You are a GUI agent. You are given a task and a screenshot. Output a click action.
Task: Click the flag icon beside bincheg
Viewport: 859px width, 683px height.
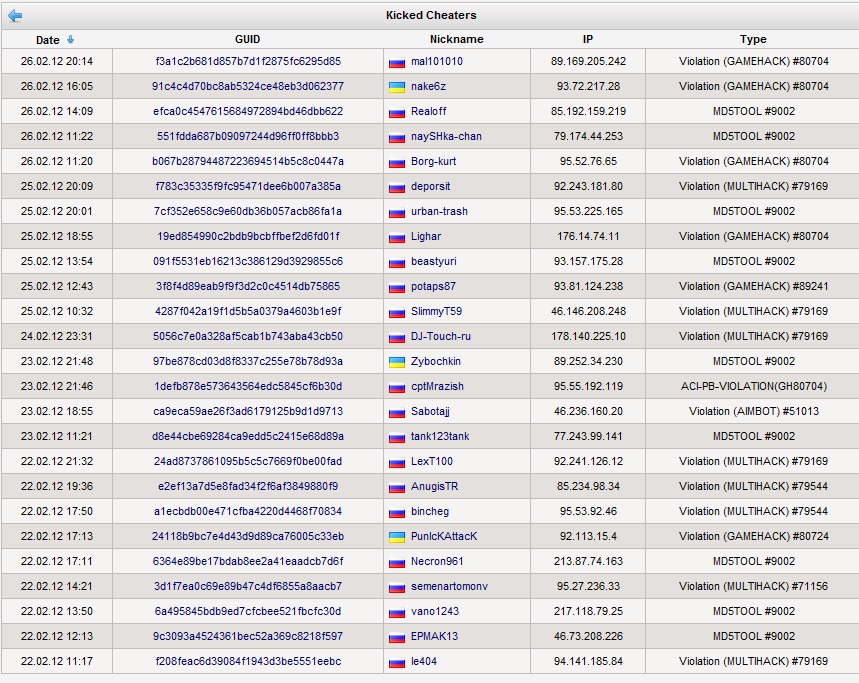coord(397,512)
